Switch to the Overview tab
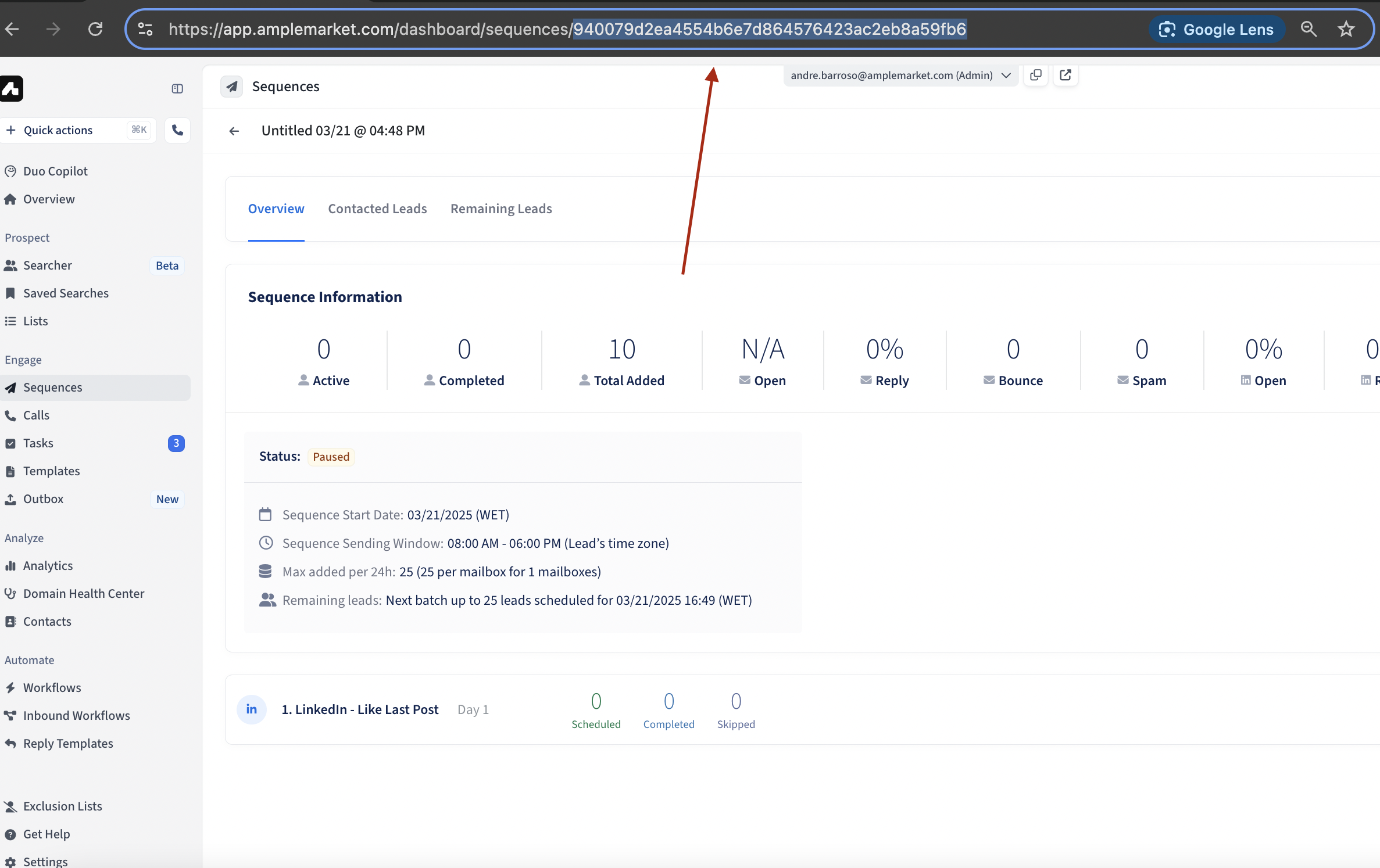Image resolution: width=1380 pixels, height=868 pixels. (276, 209)
